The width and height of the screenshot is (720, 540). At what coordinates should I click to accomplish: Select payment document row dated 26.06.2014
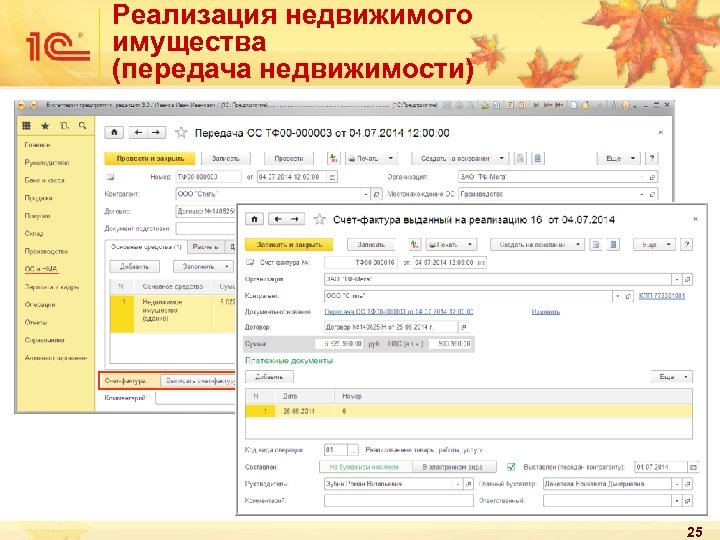[468, 411]
